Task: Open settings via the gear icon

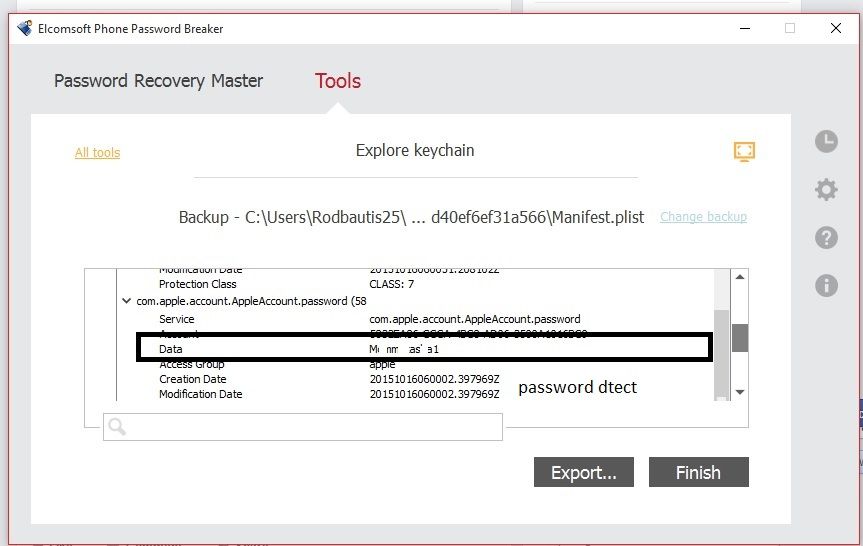Action: coord(826,189)
